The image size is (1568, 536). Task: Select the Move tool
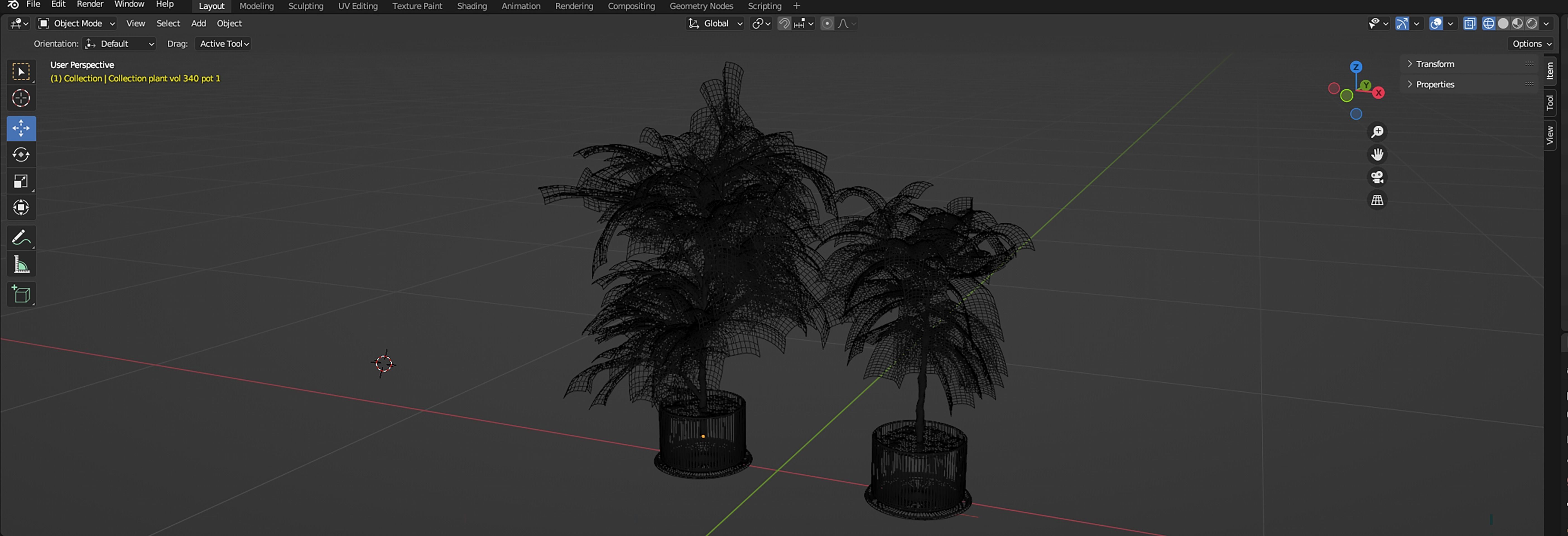coord(21,128)
